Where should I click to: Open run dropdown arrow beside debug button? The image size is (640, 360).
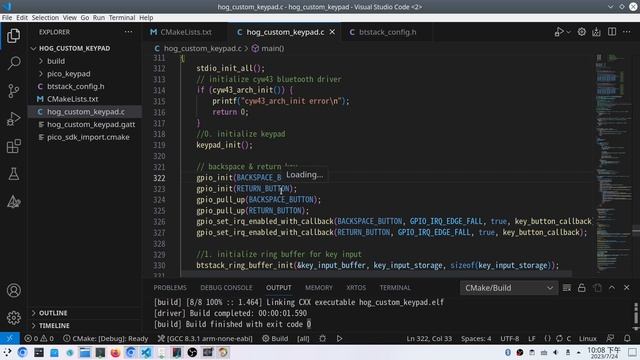[568, 32]
